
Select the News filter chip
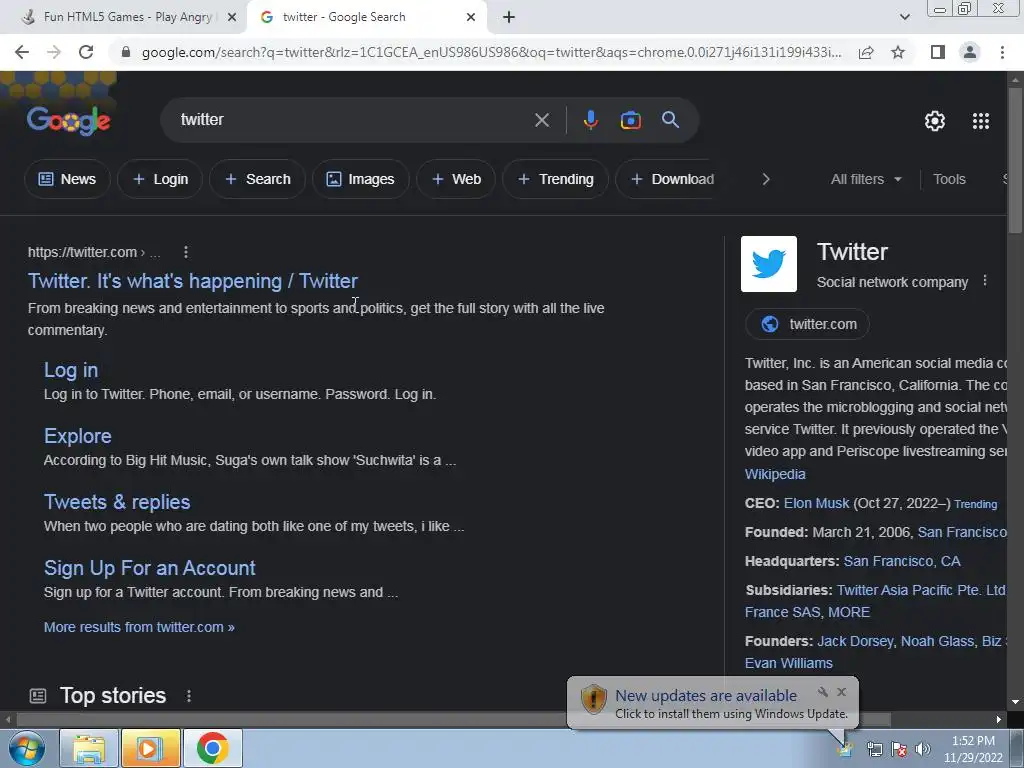67,179
